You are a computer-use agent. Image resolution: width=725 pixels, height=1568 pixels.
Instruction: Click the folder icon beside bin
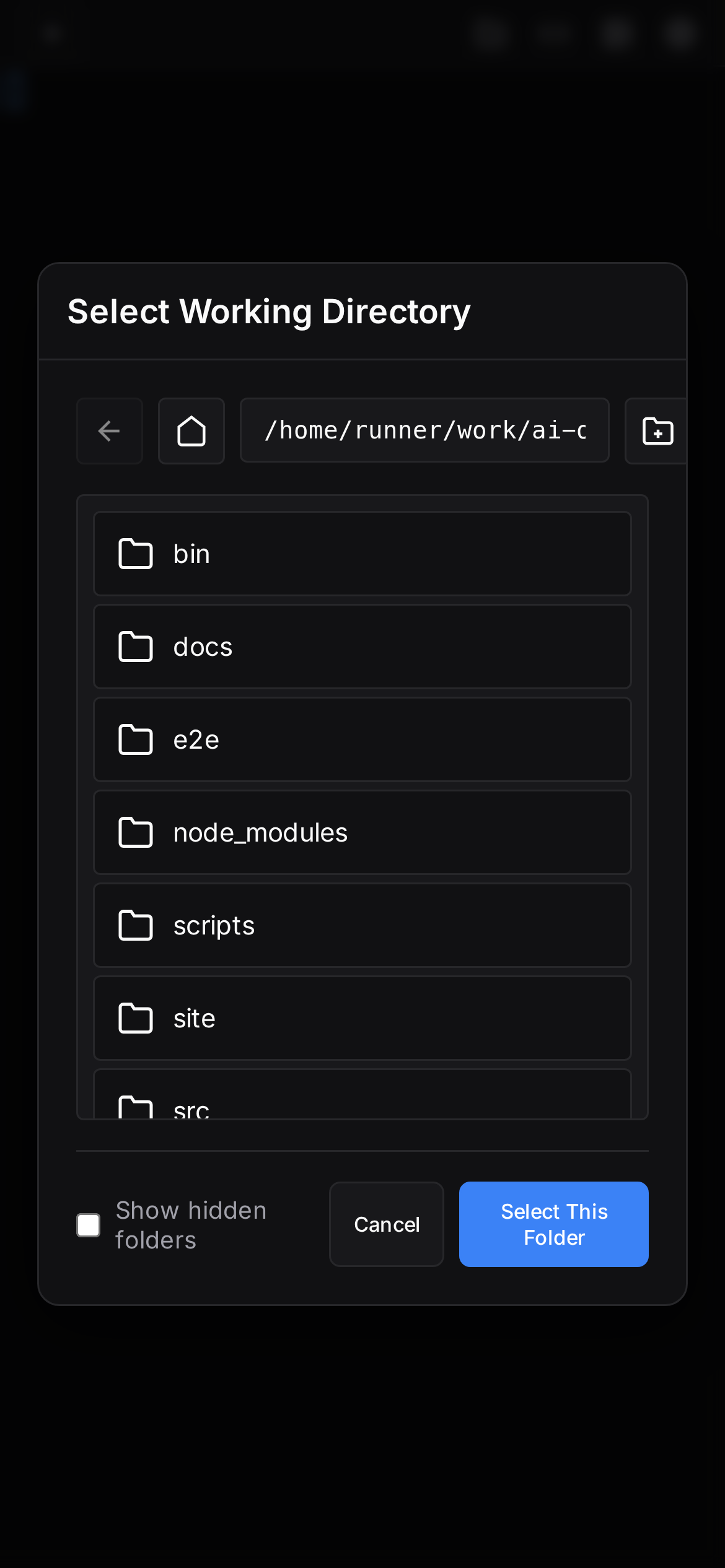point(135,554)
